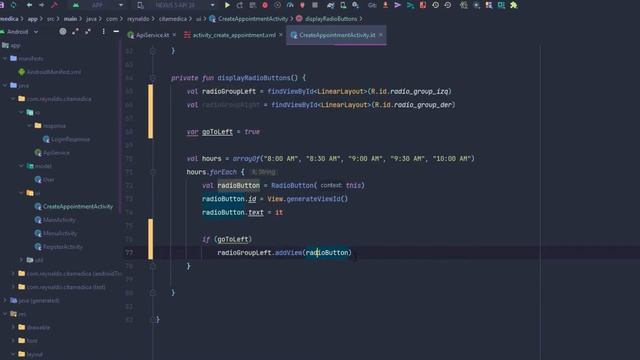
Task: Click the Expand All icon in Project panel
Action: (76, 31)
